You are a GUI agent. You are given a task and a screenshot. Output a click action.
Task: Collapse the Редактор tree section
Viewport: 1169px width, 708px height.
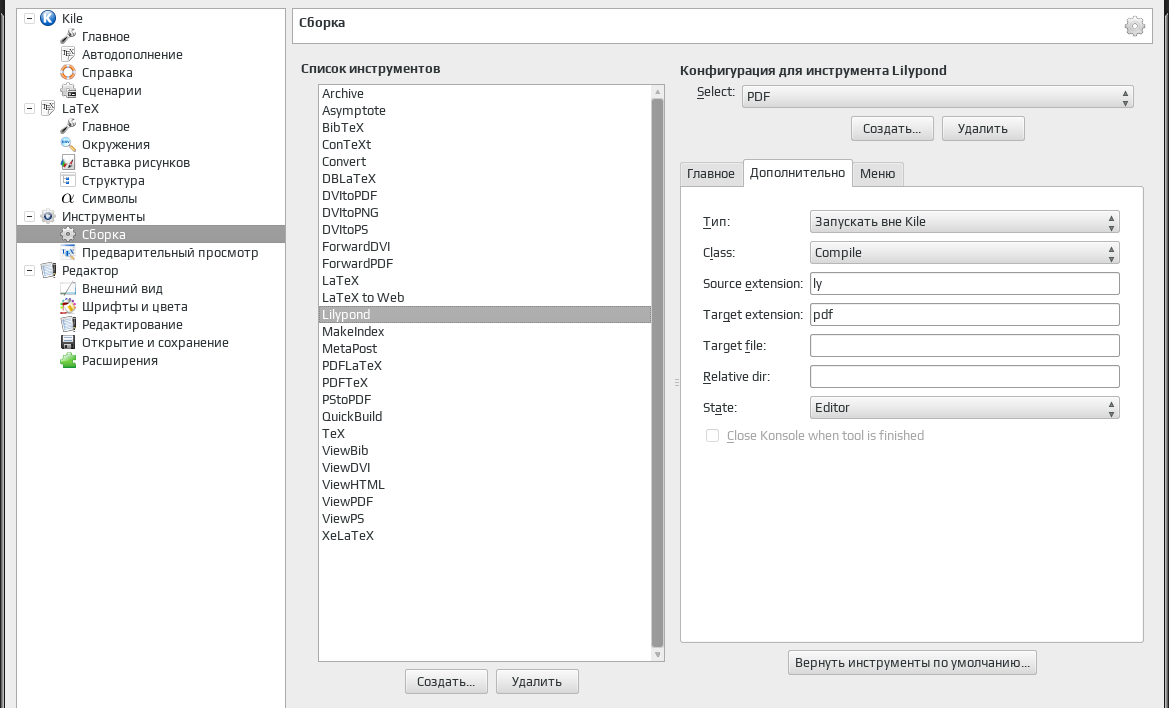tap(29, 270)
